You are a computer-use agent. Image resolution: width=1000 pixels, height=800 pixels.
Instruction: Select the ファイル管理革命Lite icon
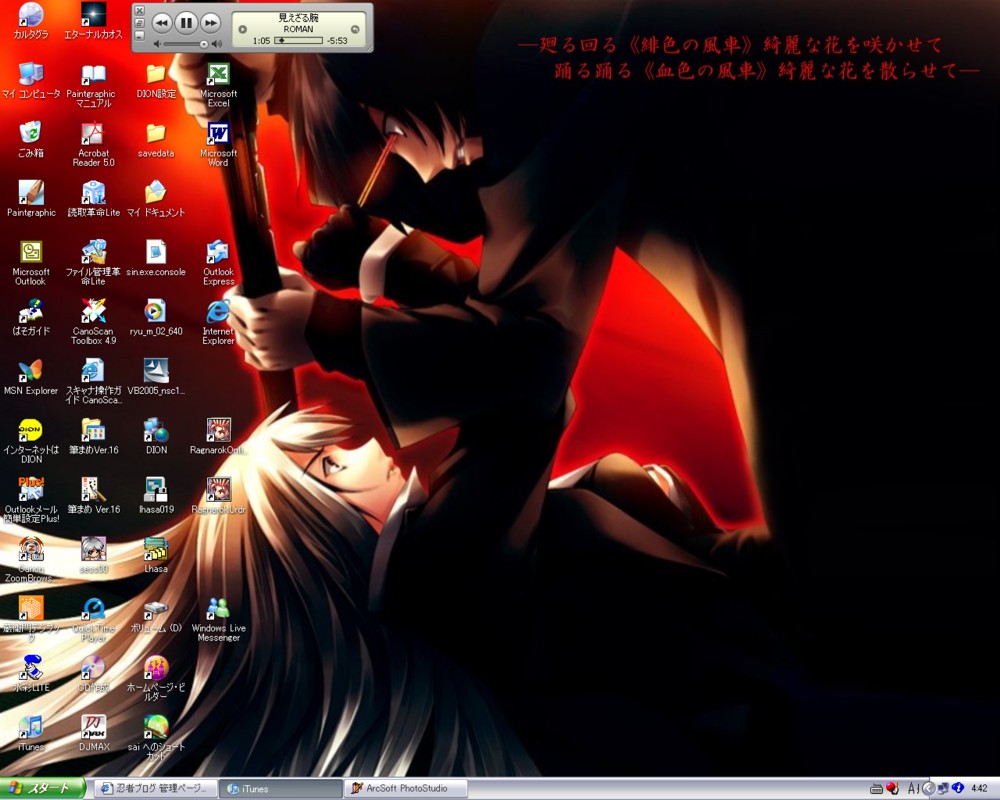coord(94,263)
